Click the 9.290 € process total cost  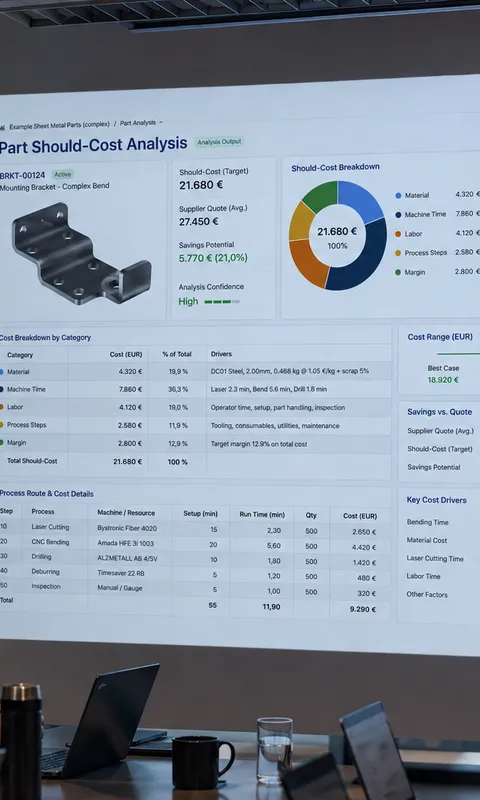click(364, 609)
